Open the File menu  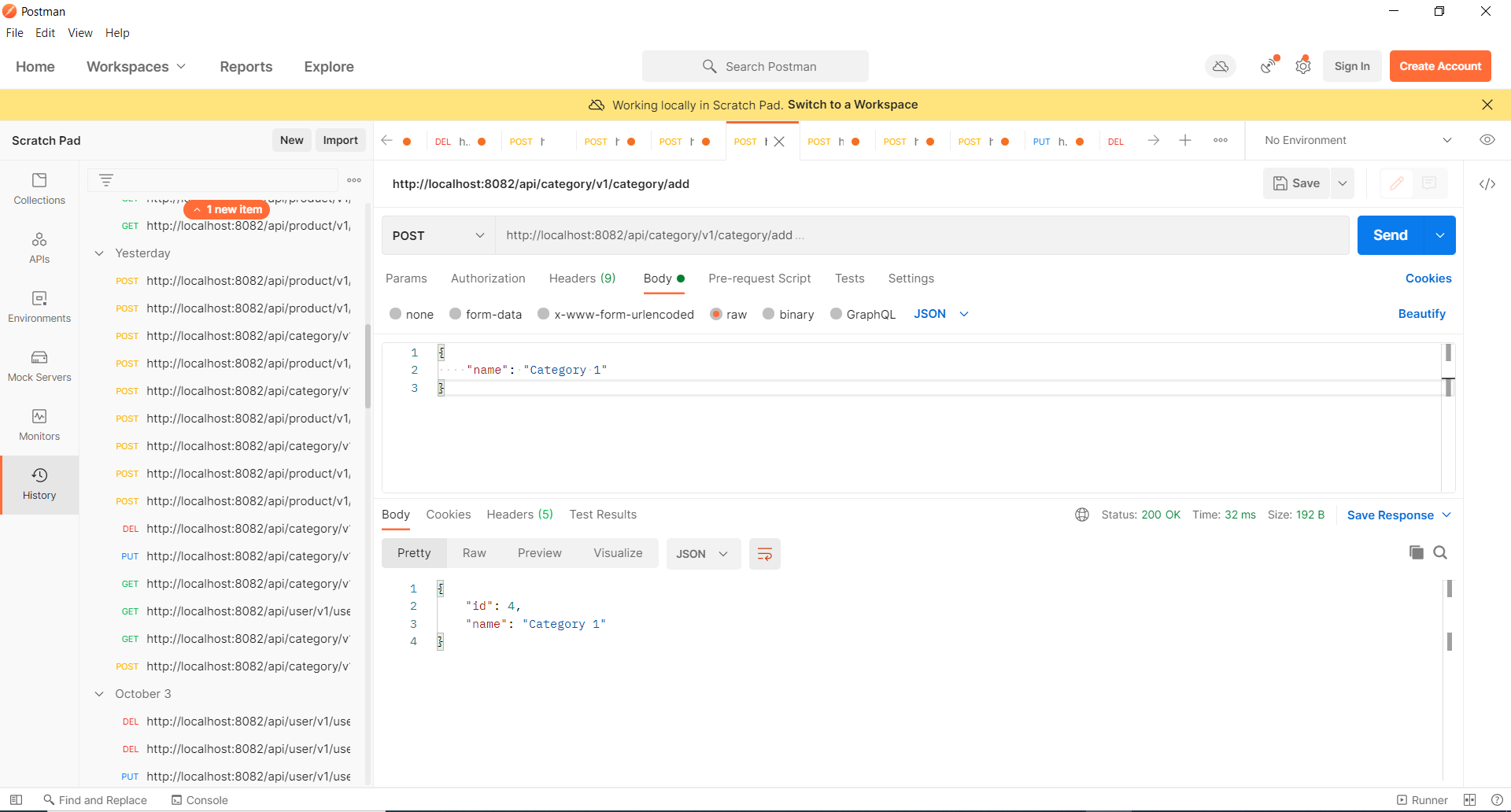(x=15, y=33)
